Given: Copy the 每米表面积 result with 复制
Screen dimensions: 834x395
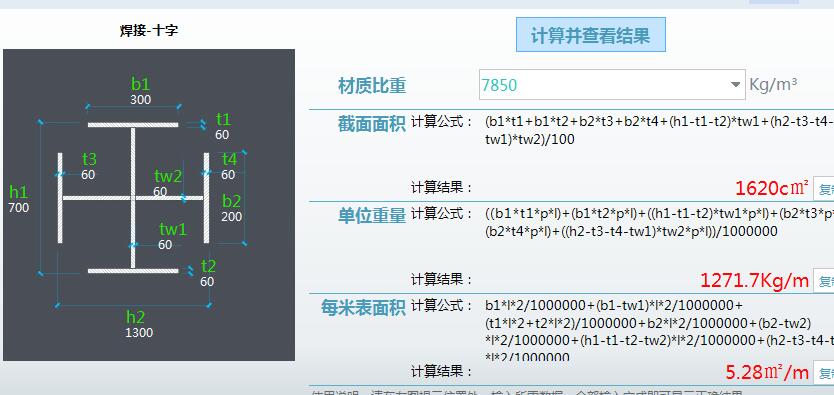Looking at the screenshot, I should (824, 372).
